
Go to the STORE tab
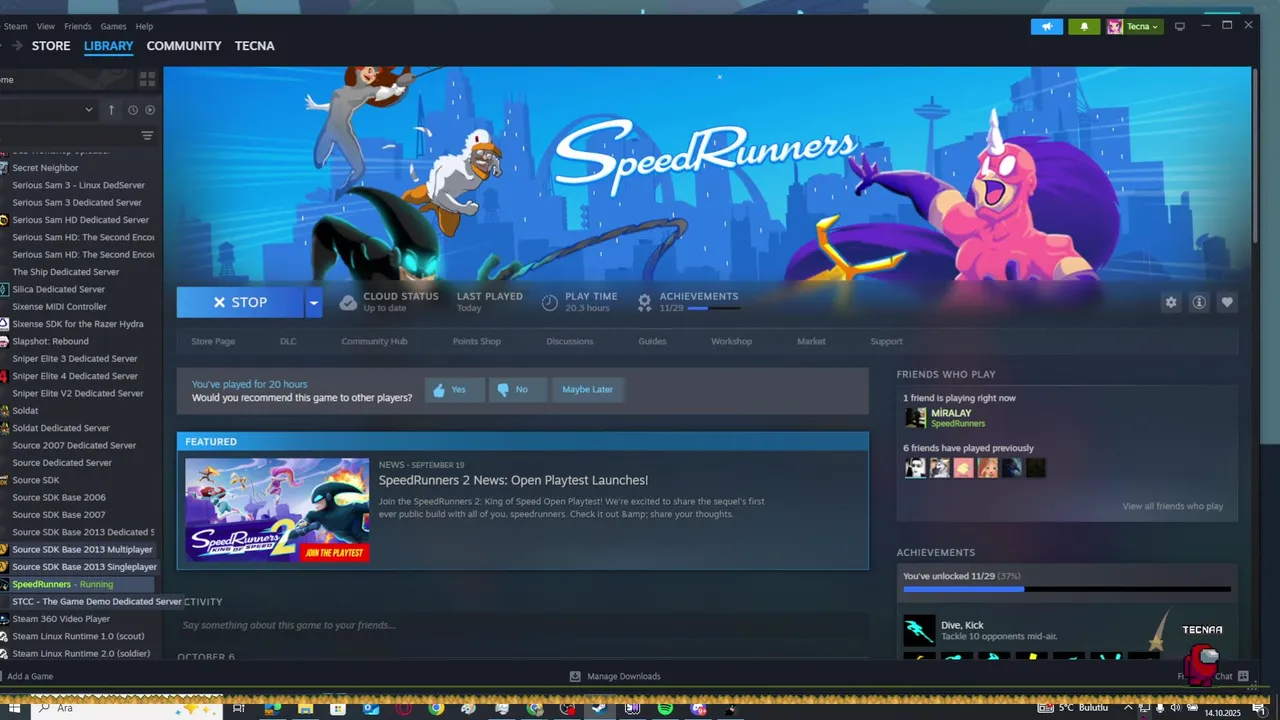(51, 46)
